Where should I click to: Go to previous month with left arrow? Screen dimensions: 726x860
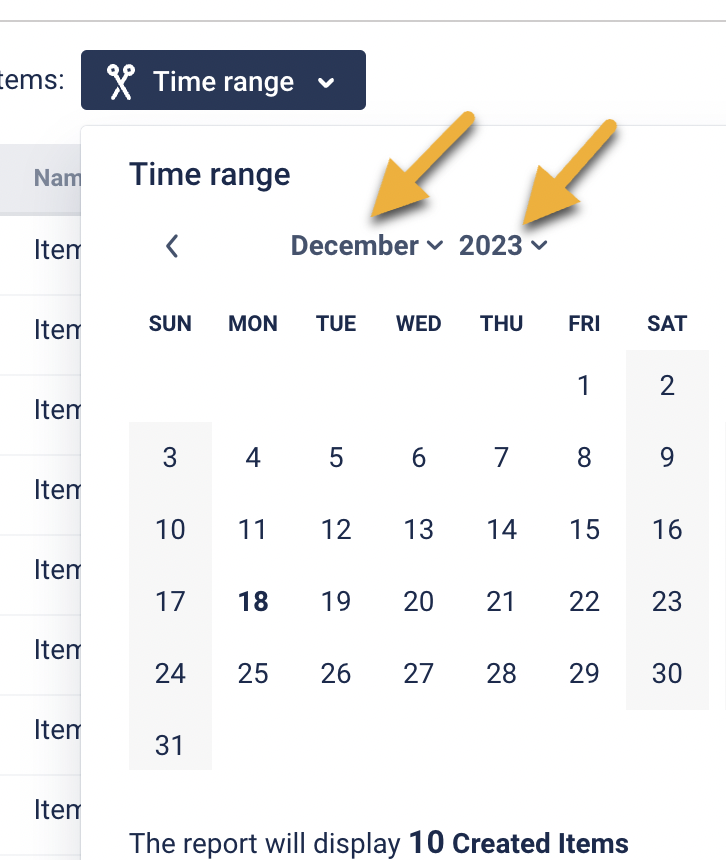(x=172, y=246)
